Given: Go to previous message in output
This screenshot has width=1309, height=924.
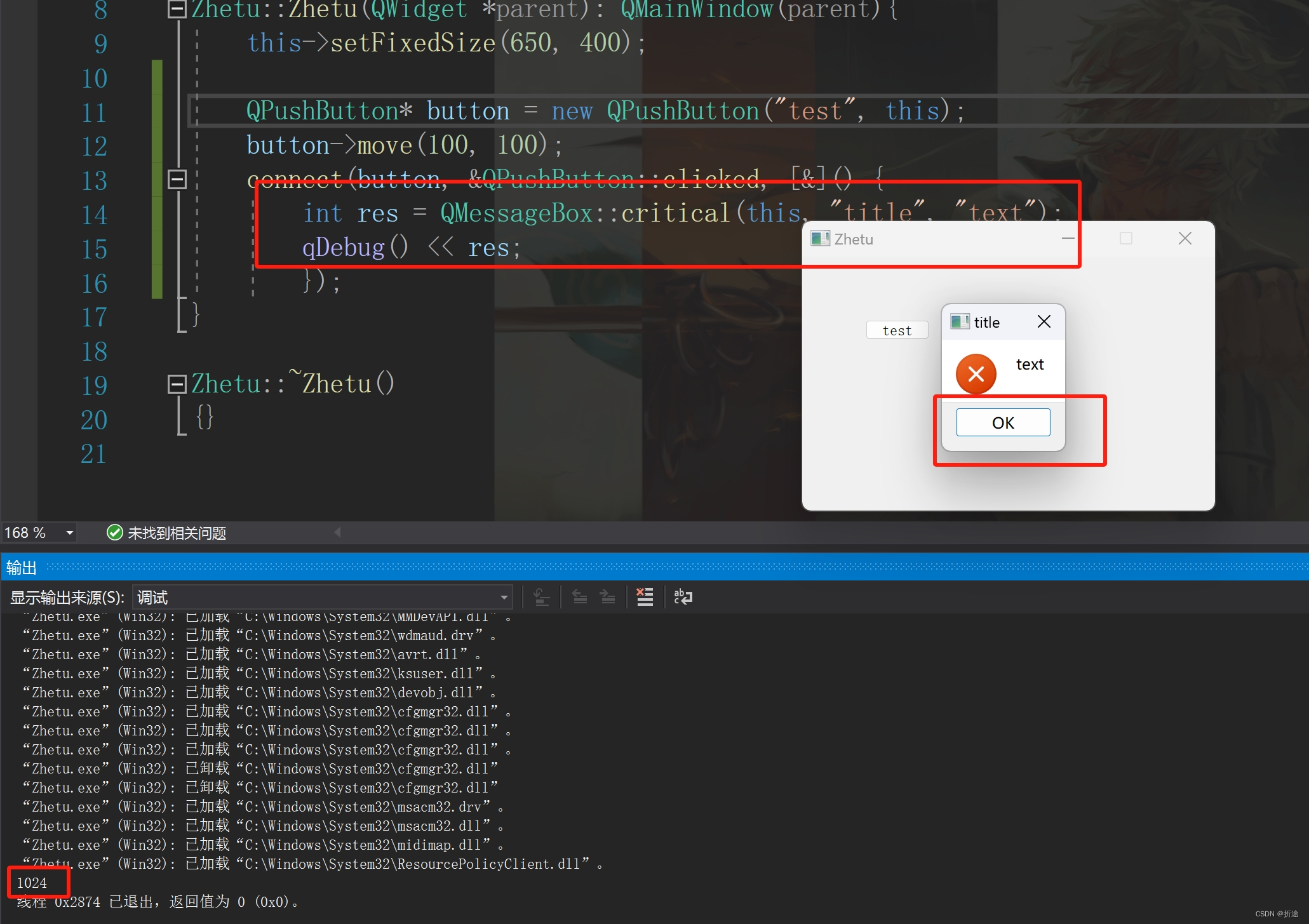Looking at the screenshot, I should pyautogui.click(x=579, y=597).
